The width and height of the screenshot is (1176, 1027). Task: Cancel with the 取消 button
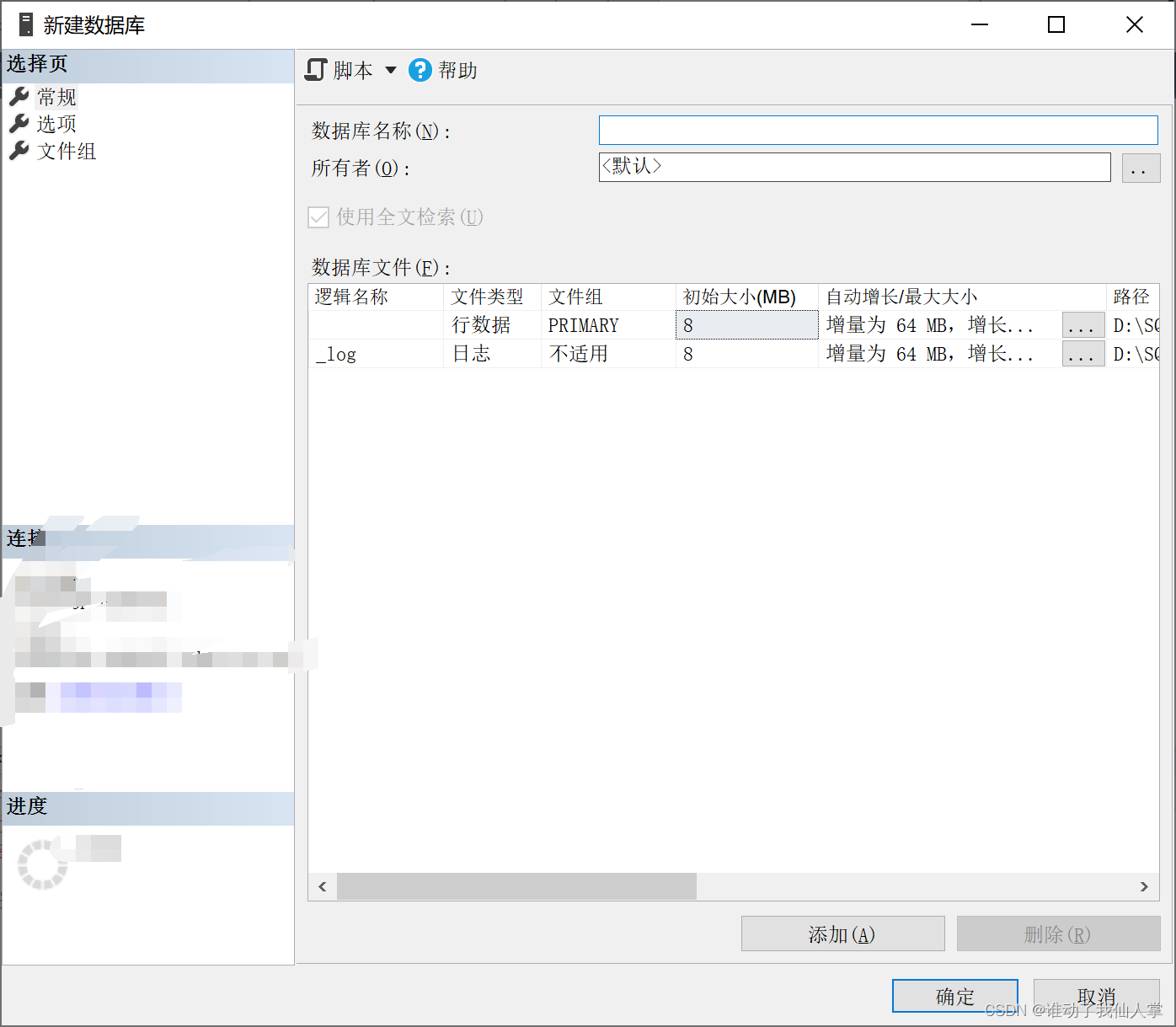coord(1097,996)
